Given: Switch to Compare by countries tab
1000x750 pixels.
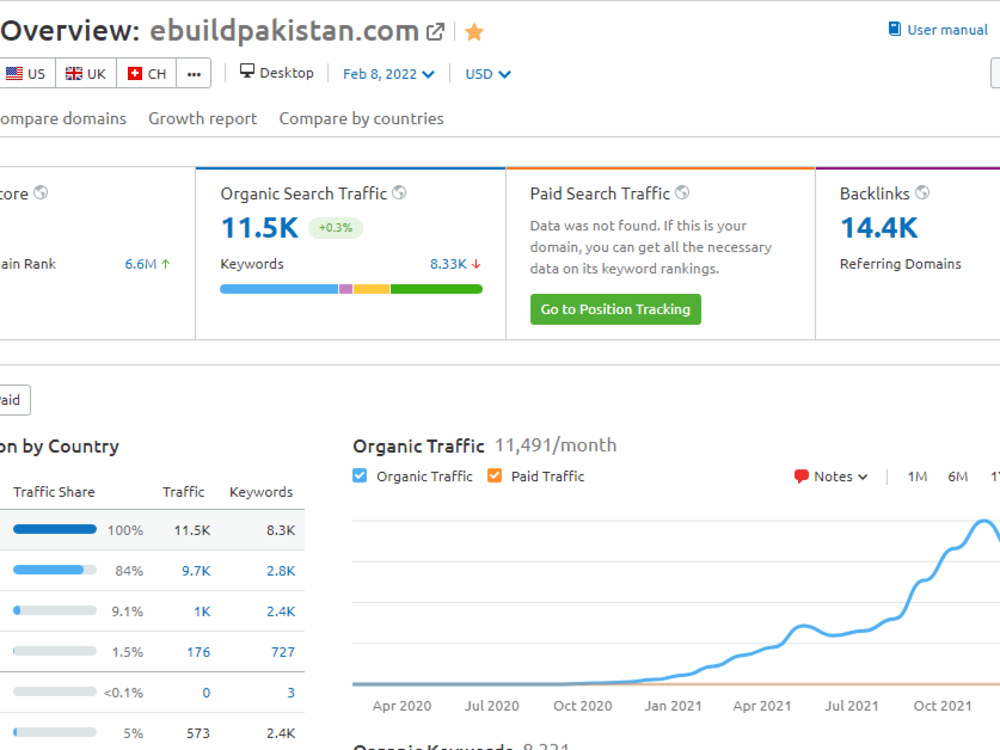Looking at the screenshot, I should click(x=361, y=119).
